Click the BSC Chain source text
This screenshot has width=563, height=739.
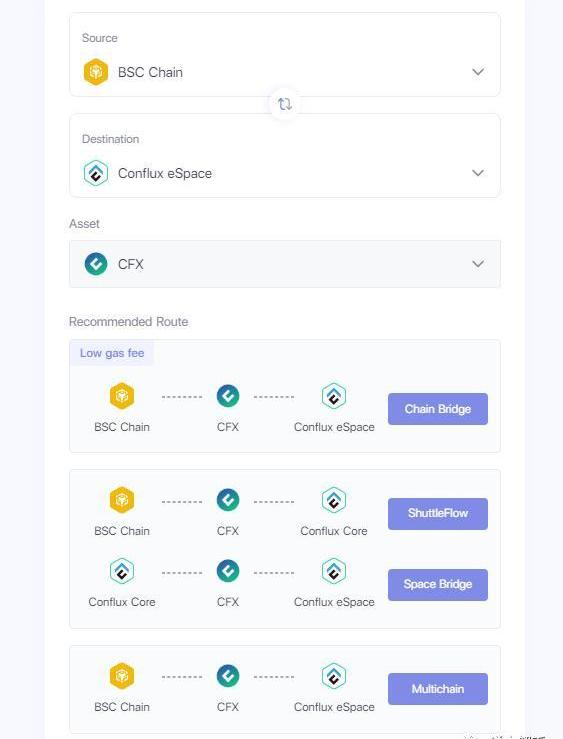coord(150,73)
